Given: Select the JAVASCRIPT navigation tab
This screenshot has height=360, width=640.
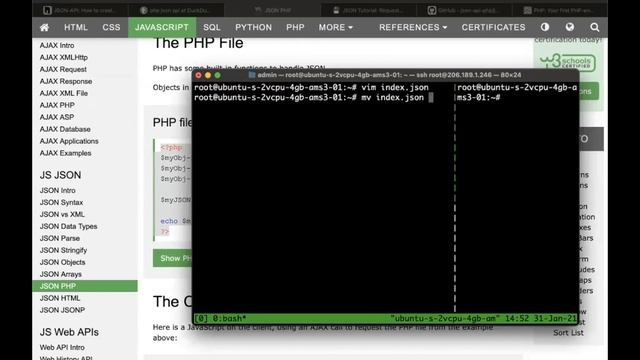Looking at the screenshot, I should 162,27.
